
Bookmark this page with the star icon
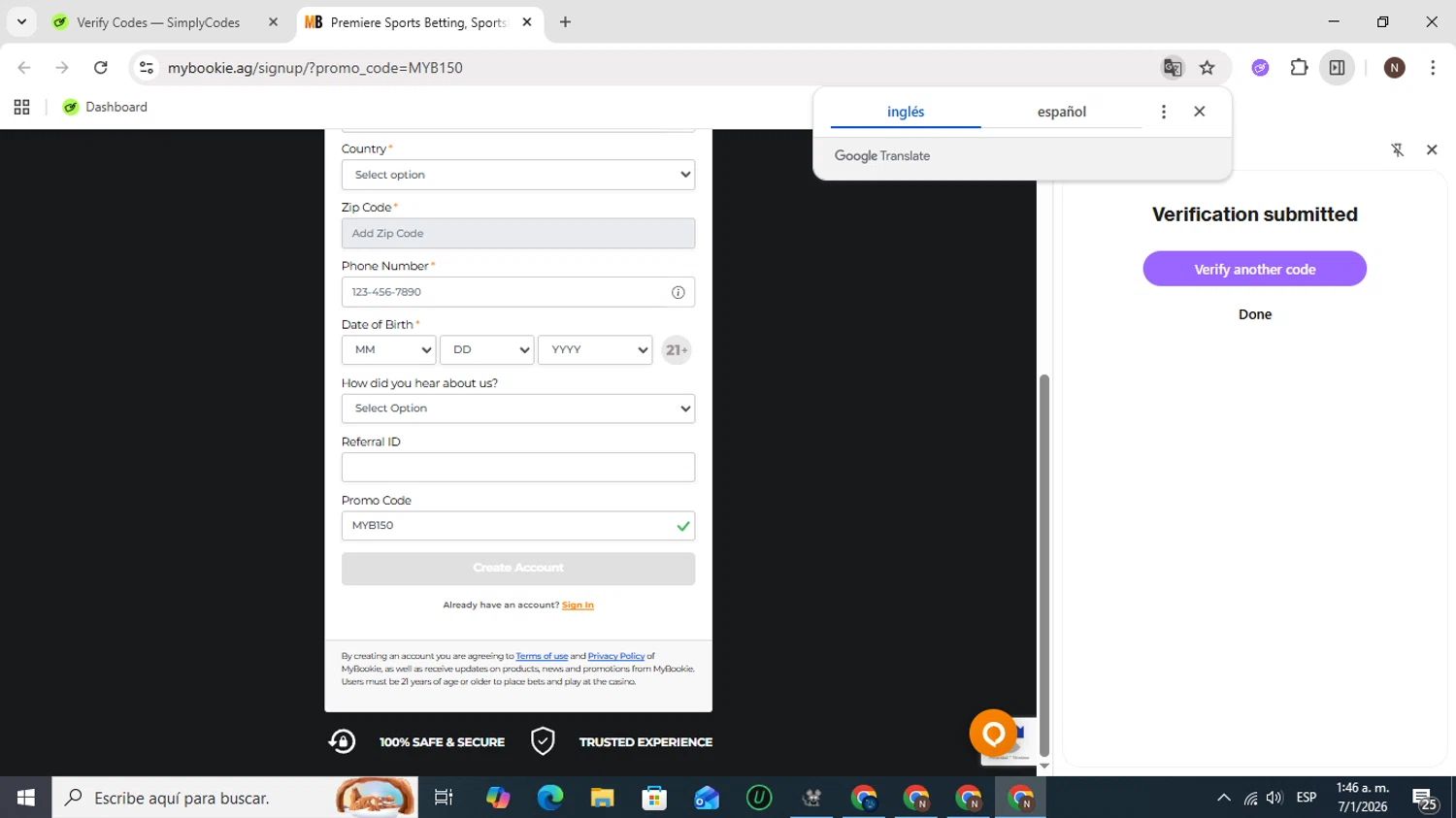[1208, 68]
